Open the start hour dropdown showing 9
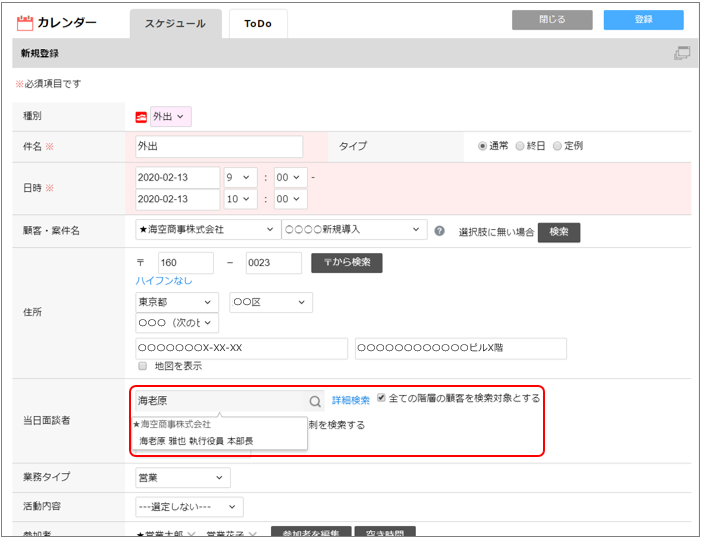703x539 pixels. 241,178
